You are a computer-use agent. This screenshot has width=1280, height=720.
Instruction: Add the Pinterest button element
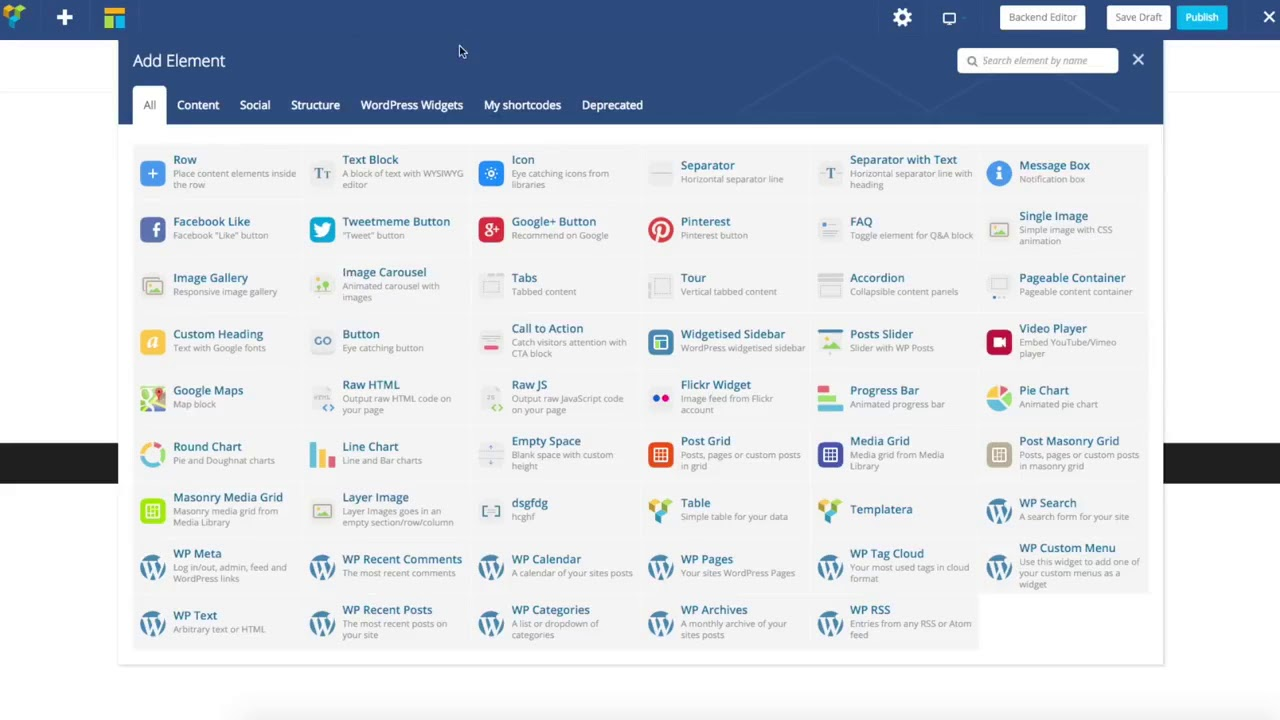[660, 229]
